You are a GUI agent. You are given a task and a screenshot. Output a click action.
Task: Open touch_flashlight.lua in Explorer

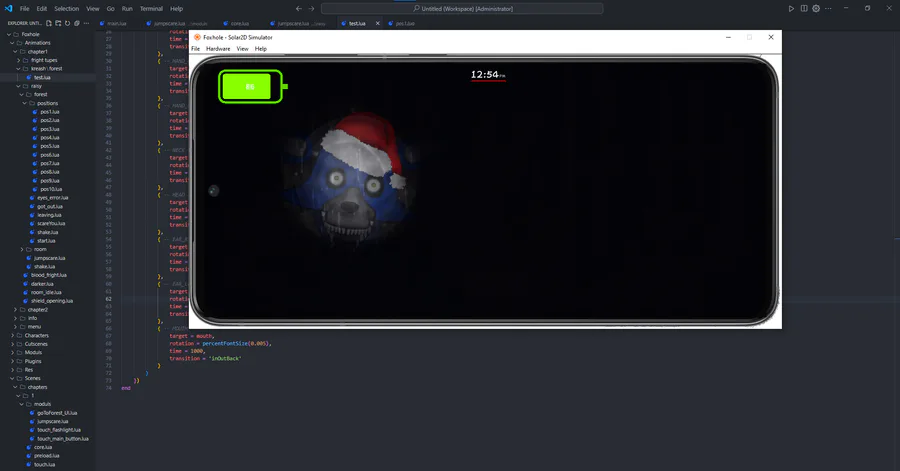pos(59,430)
